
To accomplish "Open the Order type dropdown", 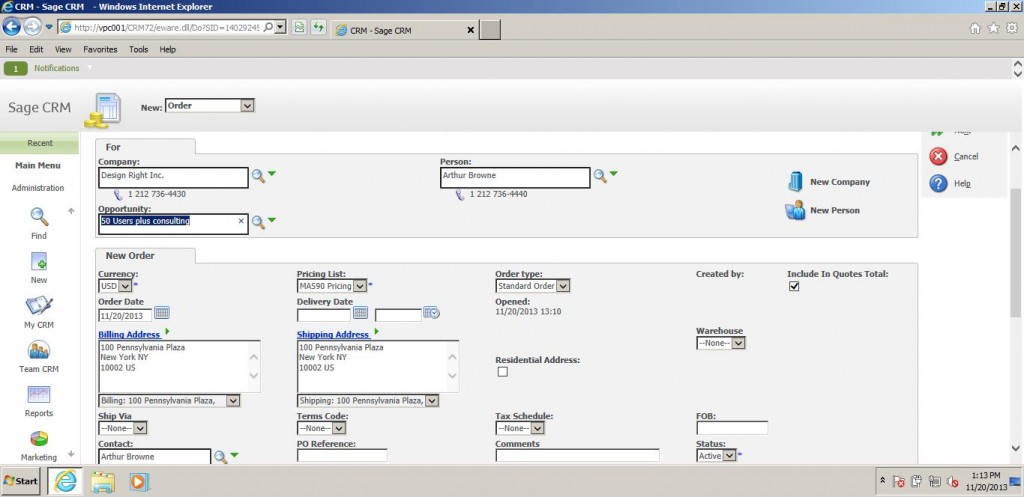I will click(532, 286).
